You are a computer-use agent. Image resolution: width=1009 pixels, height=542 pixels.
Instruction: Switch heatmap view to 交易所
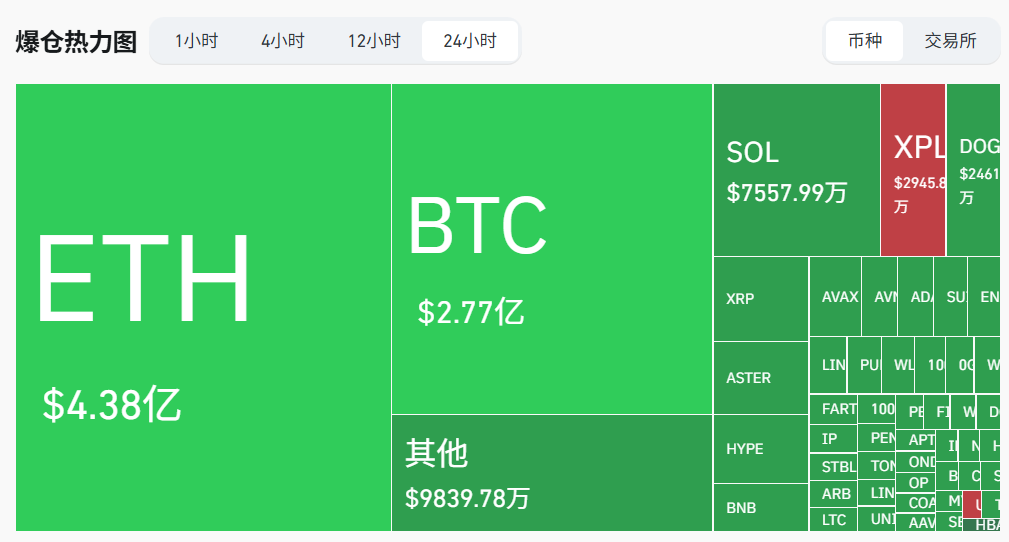point(950,41)
